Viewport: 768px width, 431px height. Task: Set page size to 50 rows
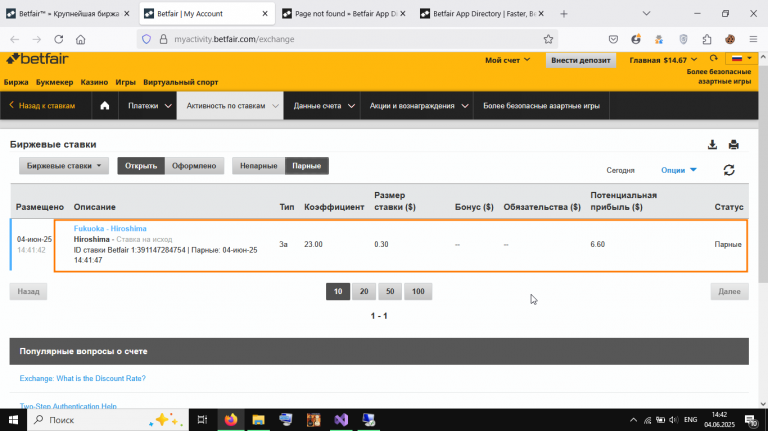click(x=390, y=291)
